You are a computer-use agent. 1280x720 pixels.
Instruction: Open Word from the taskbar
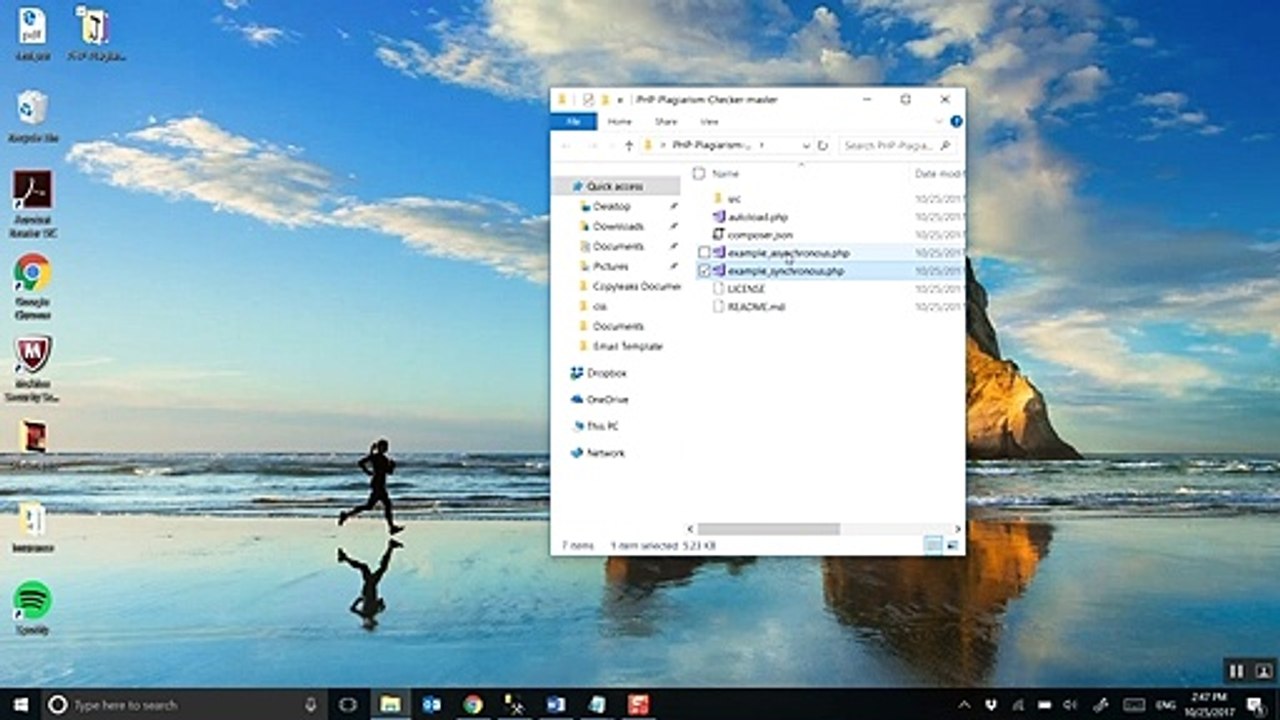click(x=556, y=705)
